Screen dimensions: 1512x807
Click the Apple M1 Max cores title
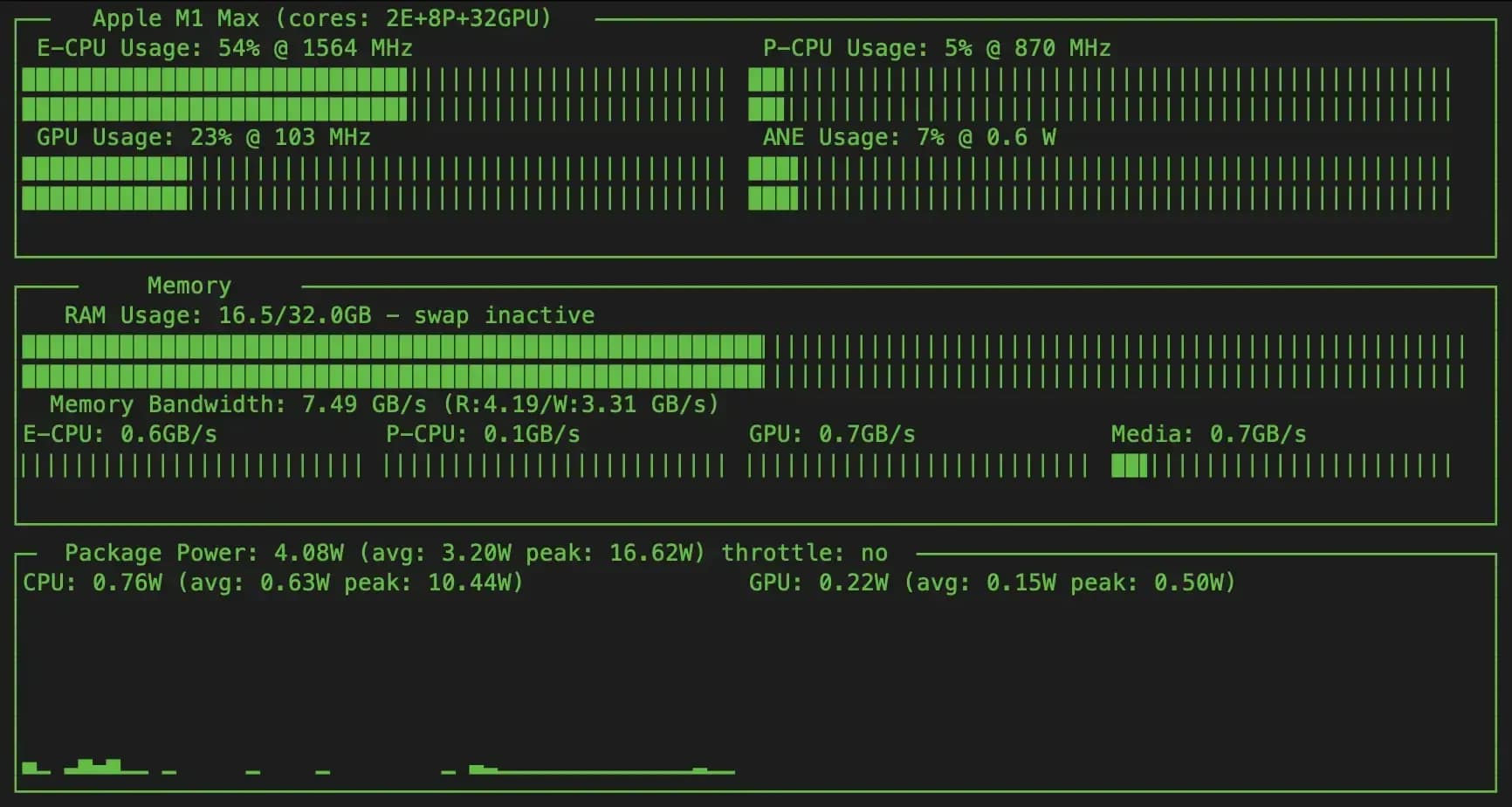coord(322,18)
